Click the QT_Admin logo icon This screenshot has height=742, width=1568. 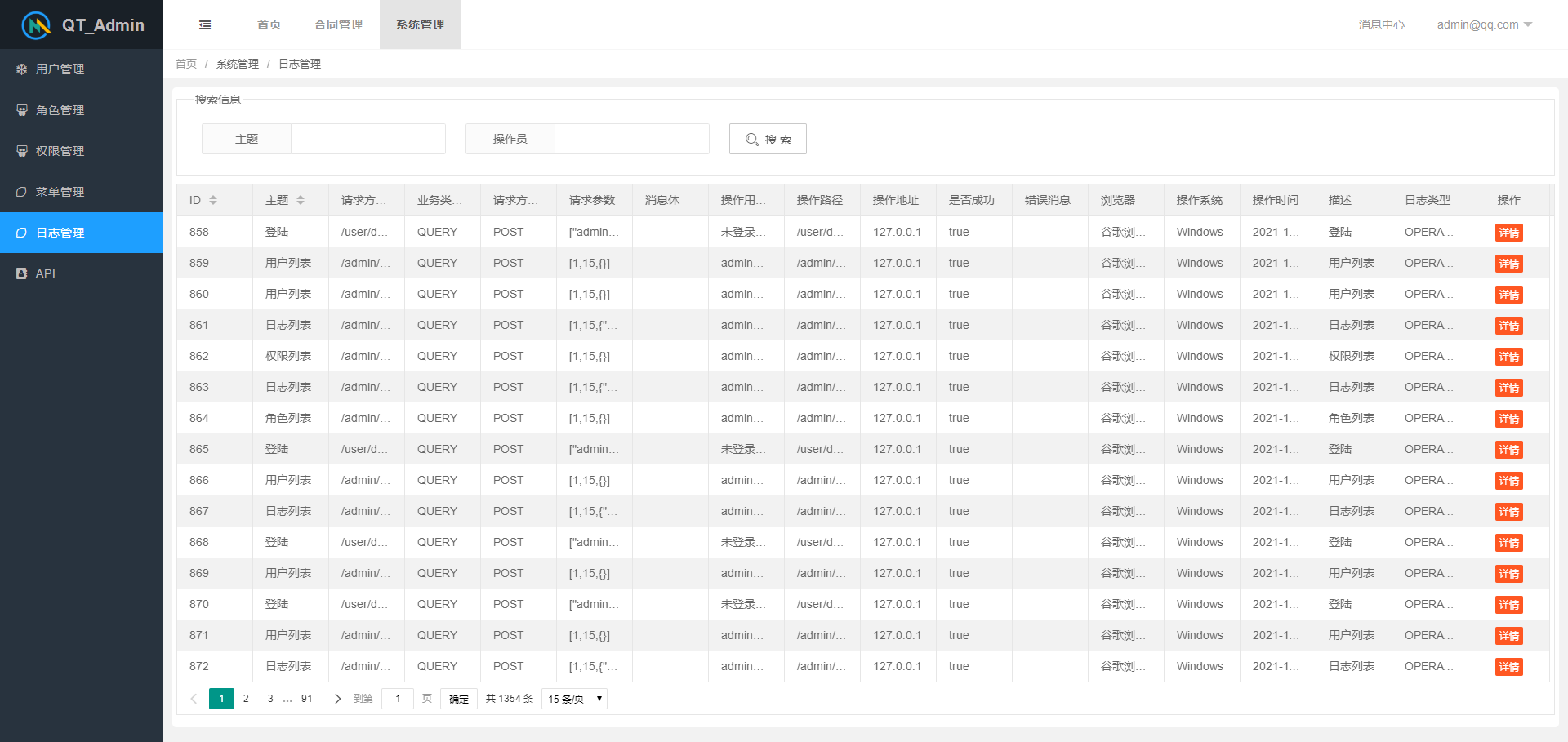tap(36, 25)
